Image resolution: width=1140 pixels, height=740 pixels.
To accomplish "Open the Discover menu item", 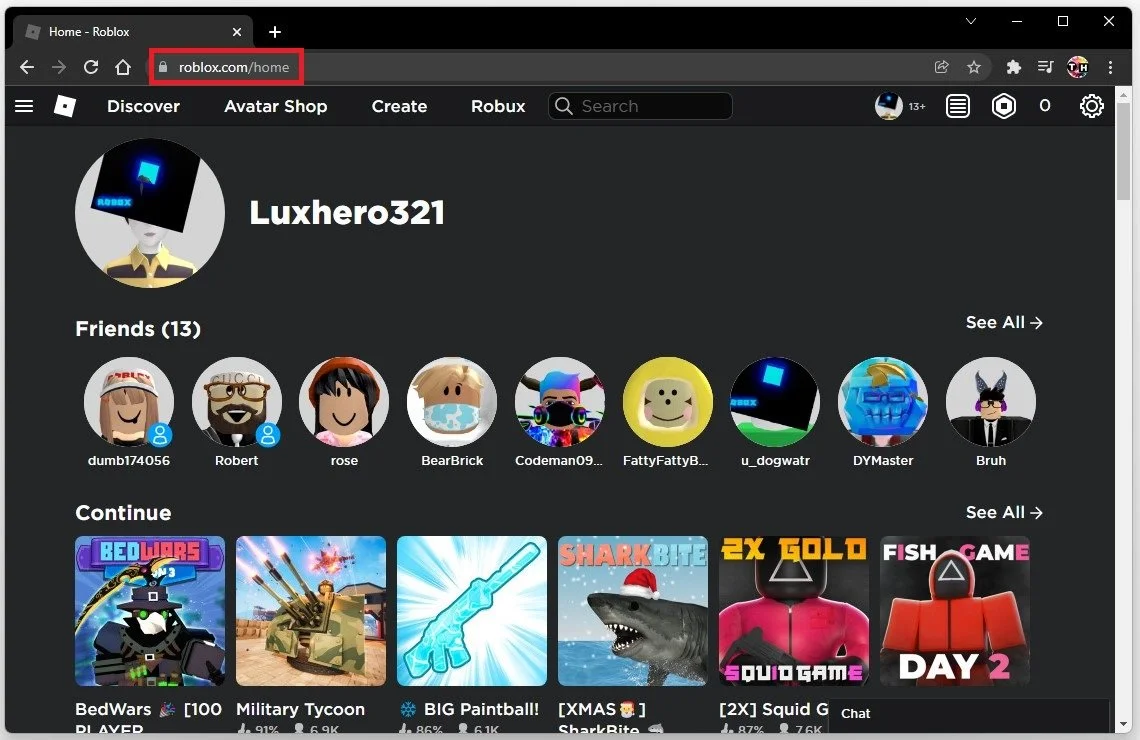I will (143, 106).
